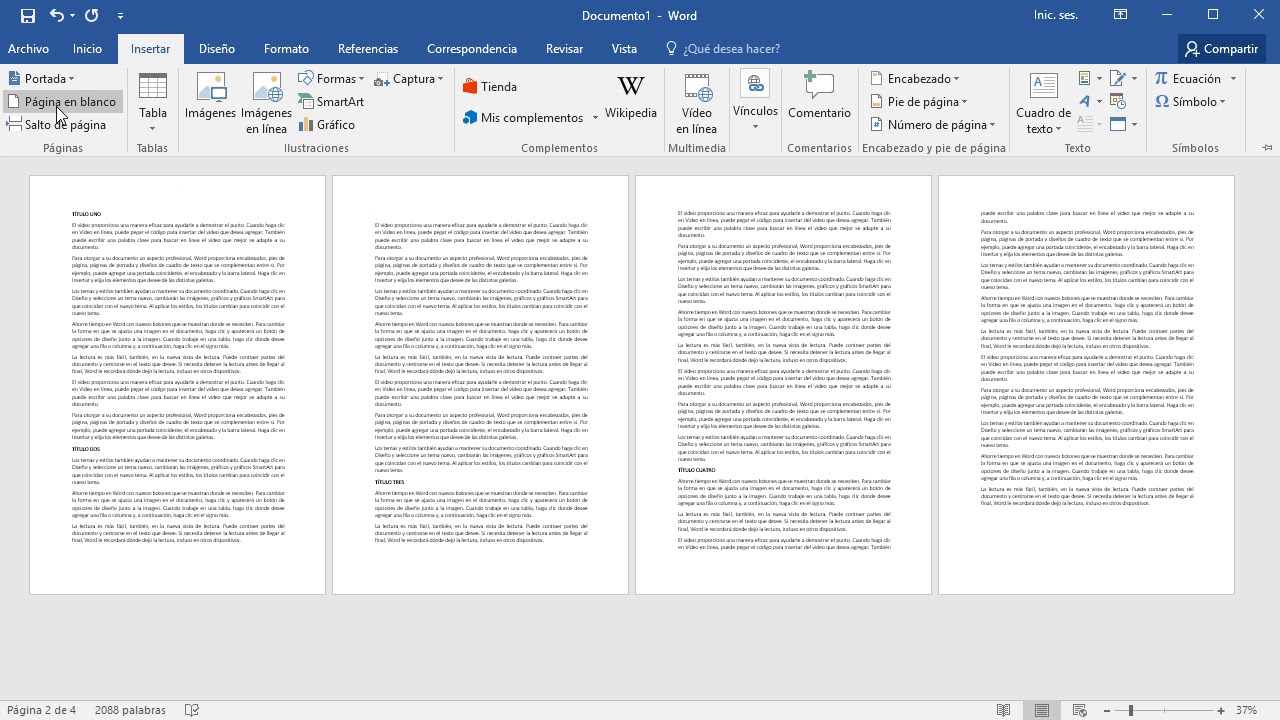Insert a Página en blanco

click(62, 101)
